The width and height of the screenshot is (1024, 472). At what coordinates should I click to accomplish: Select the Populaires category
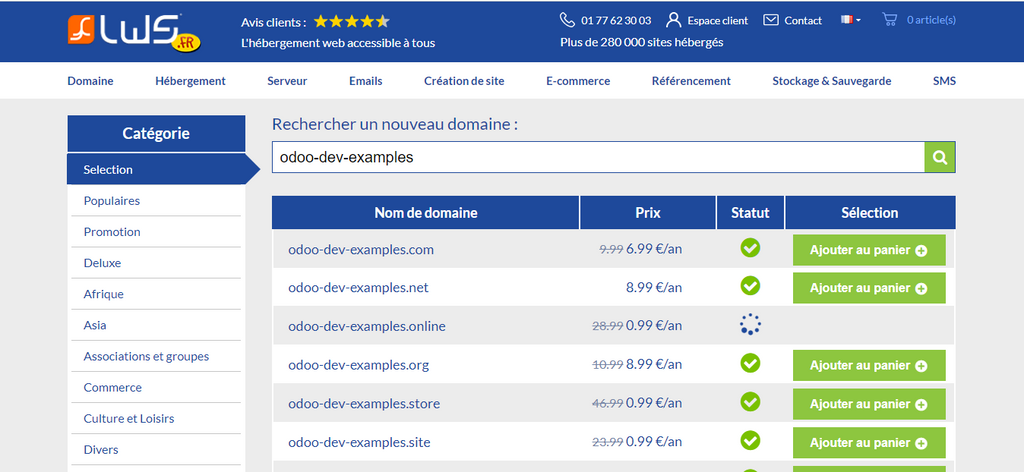[x=112, y=201]
